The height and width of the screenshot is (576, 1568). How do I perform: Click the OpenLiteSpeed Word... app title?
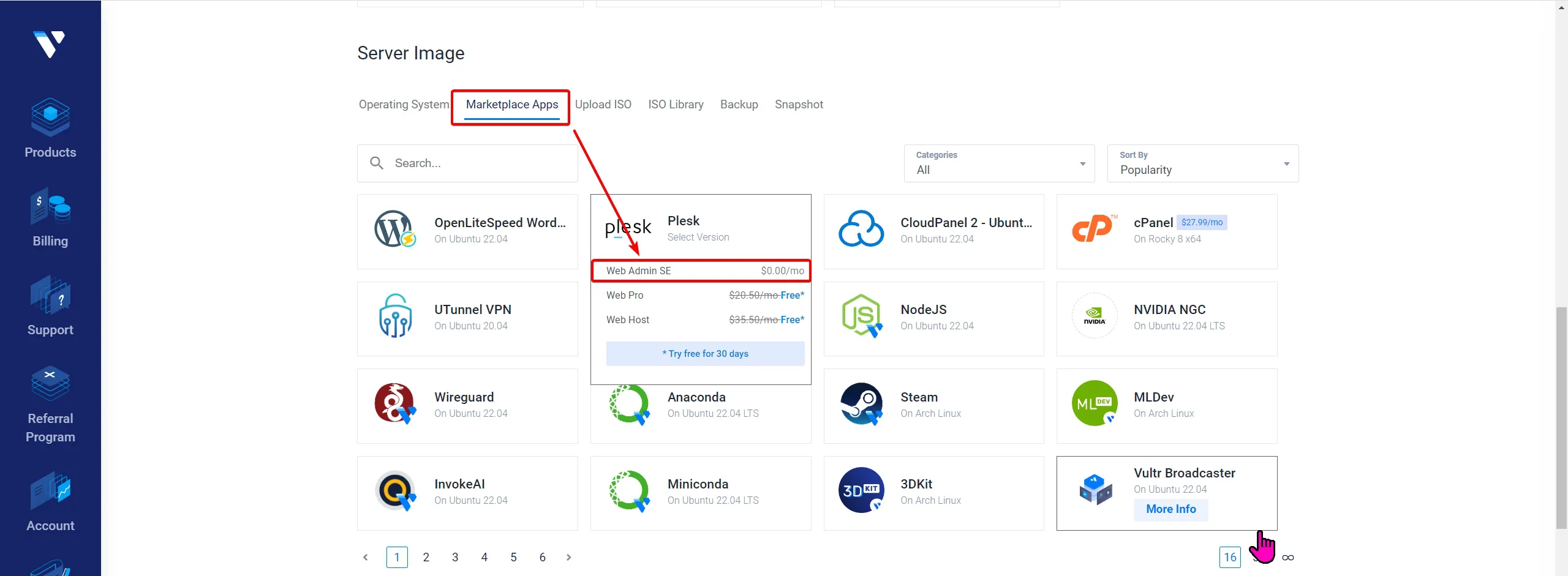[500, 223]
